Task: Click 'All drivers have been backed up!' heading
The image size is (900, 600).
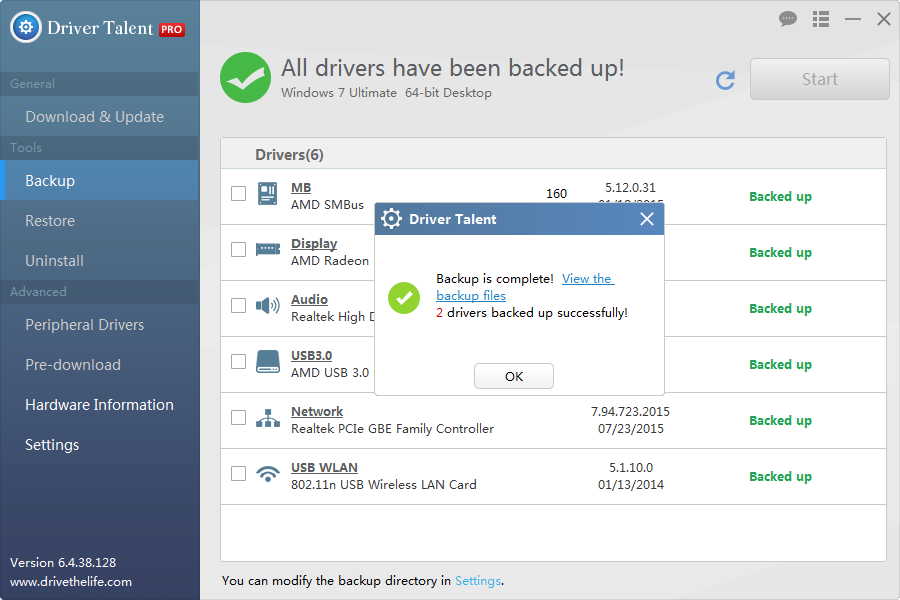Action: (x=452, y=68)
